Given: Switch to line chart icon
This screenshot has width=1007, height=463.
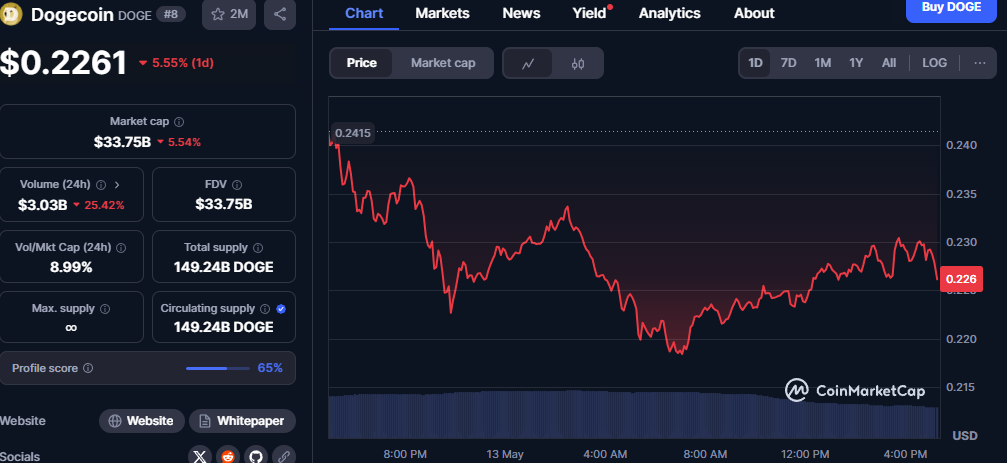Looking at the screenshot, I should pos(528,63).
